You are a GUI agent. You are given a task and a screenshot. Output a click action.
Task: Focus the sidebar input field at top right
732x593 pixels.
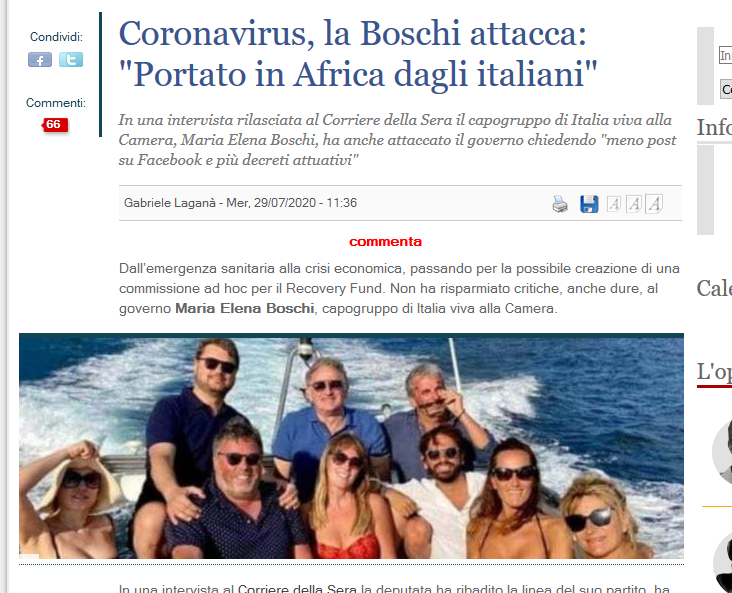[x=725, y=55]
